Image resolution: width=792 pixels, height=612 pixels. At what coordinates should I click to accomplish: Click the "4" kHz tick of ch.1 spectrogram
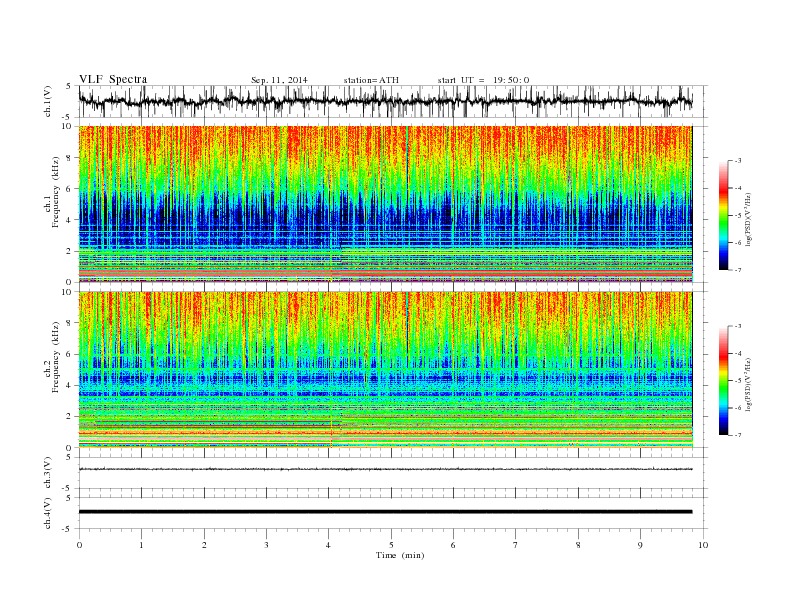point(70,220)
